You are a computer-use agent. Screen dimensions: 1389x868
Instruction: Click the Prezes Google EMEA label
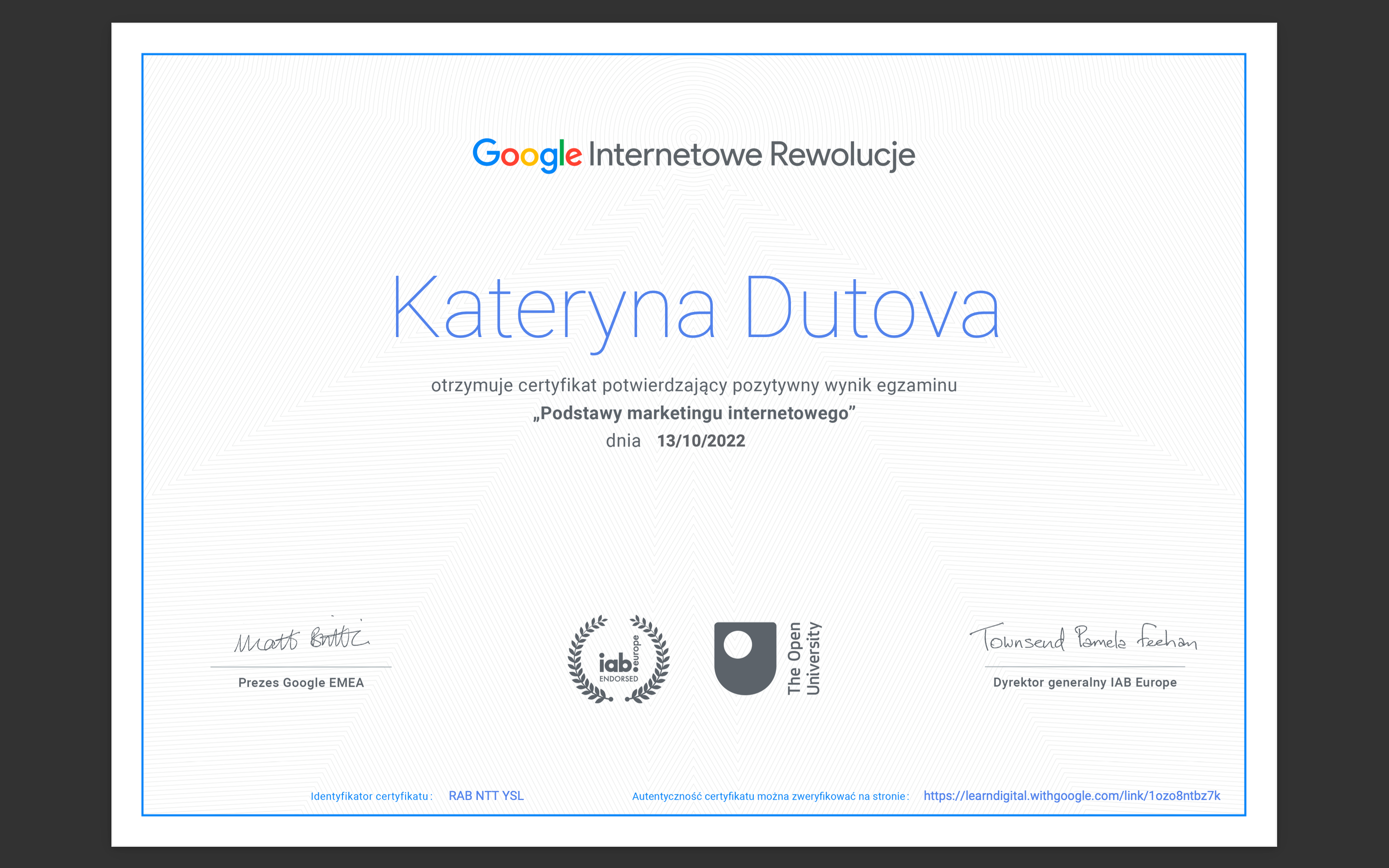pos(301,682)
